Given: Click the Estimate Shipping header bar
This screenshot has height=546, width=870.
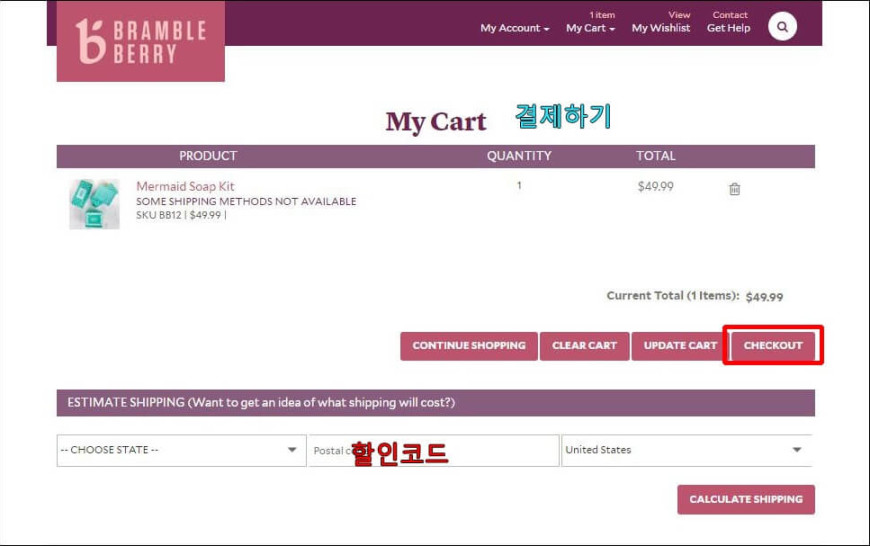Looking at the screenshot, I should pyautogui.click(x=436, y=403).
